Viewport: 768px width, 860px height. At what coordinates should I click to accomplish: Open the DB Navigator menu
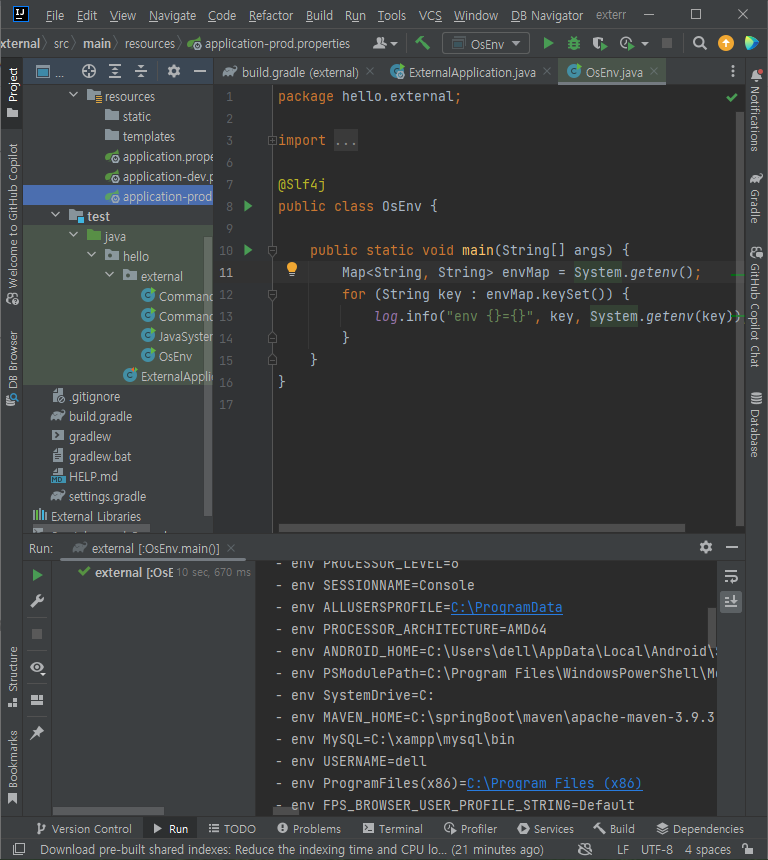point(547,15)
